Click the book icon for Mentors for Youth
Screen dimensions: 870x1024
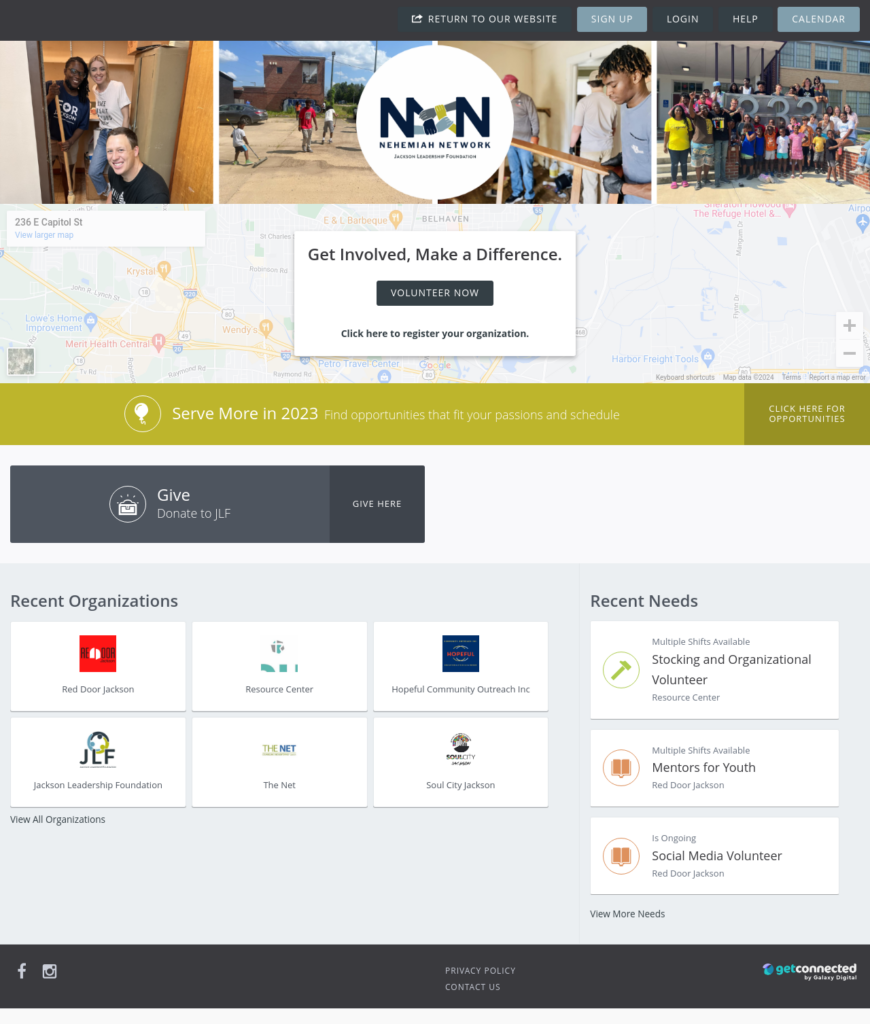tap(620, 767)
